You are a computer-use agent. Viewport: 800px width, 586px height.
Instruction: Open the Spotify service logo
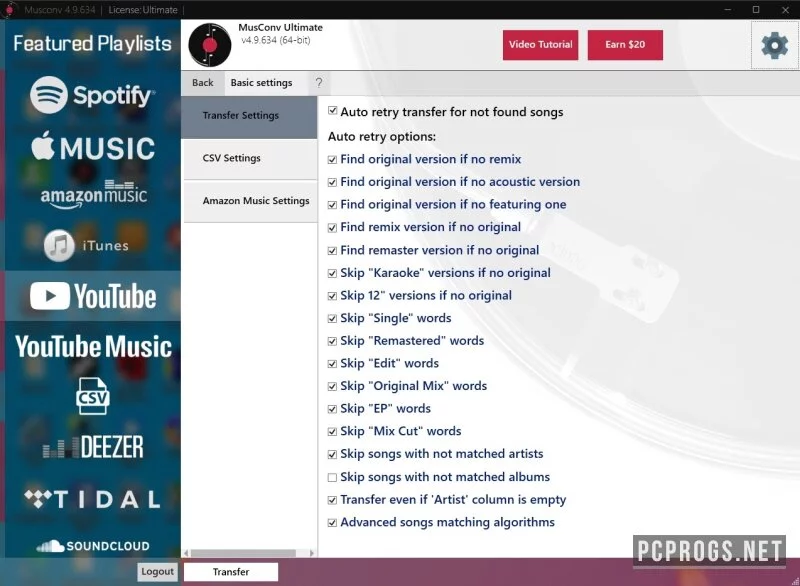92,95
